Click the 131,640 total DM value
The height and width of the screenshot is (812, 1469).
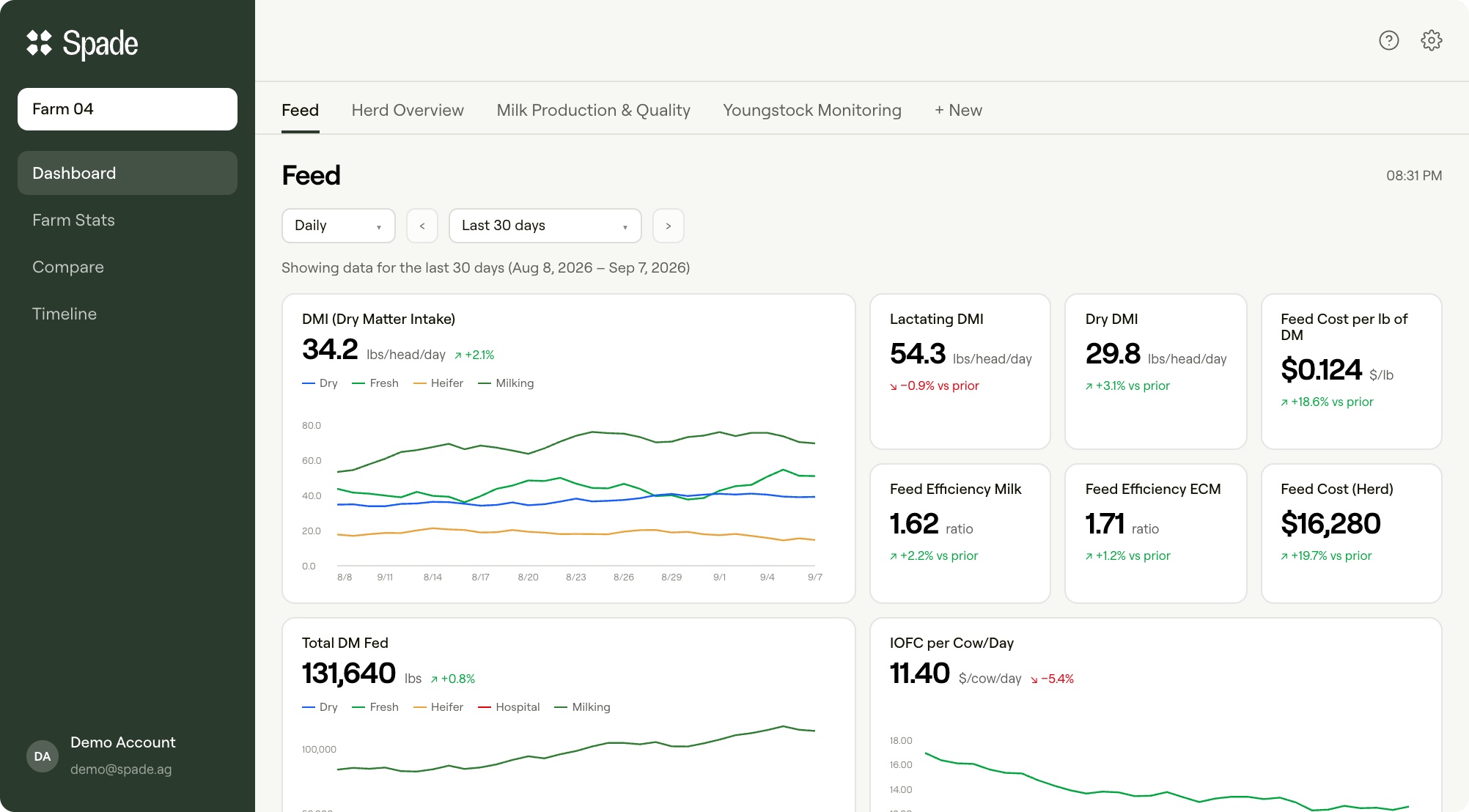349,673
